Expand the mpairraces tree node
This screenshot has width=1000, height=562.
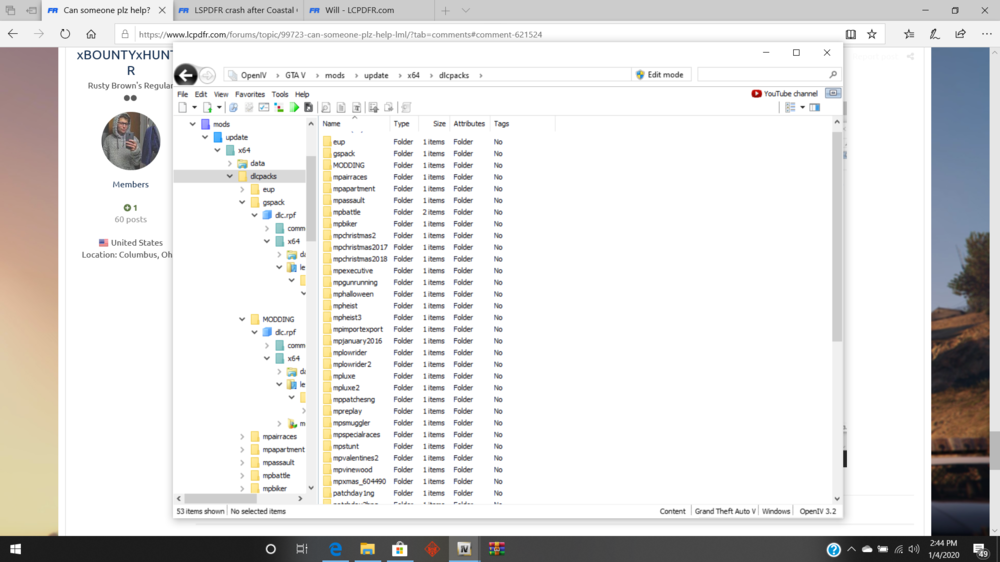click(242, 436)
